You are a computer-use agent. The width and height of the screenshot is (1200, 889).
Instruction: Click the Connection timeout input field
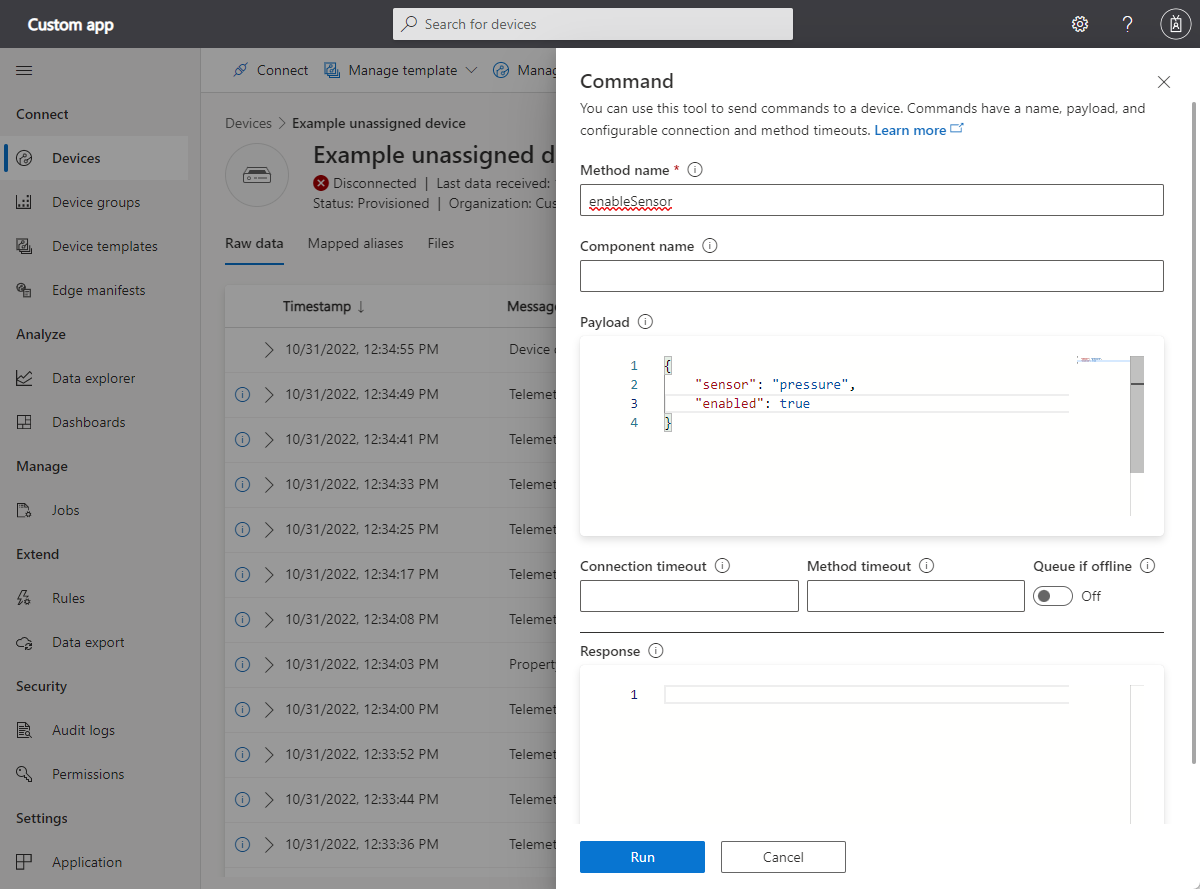689,596
